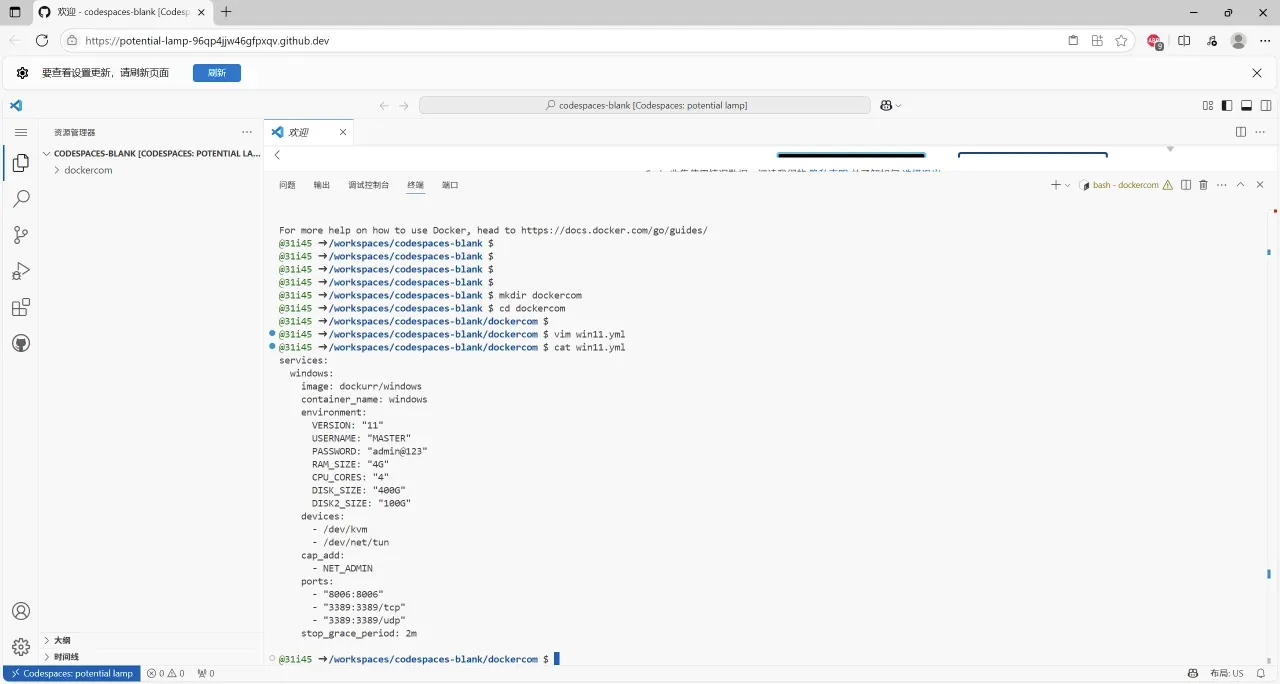This screenshot has height=684, width=1280.
Task: Open the browser settings and more menu
Action: (x=1265, y=41)
